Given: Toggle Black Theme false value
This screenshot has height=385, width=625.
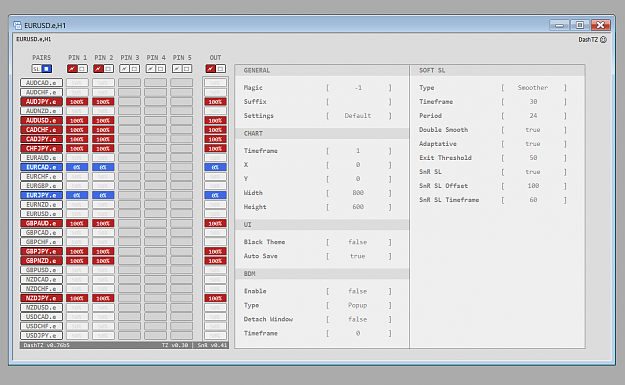Looking at the screenshot, I should pos(358,242).
